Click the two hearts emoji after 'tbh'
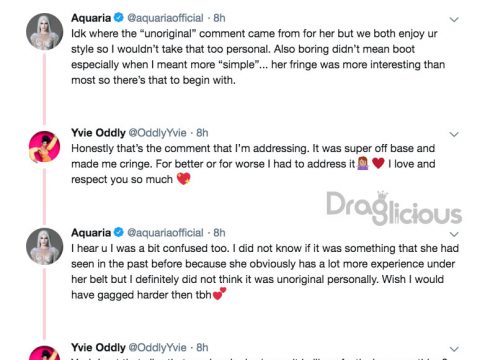 pyautogui.click(x=219, y=294)
